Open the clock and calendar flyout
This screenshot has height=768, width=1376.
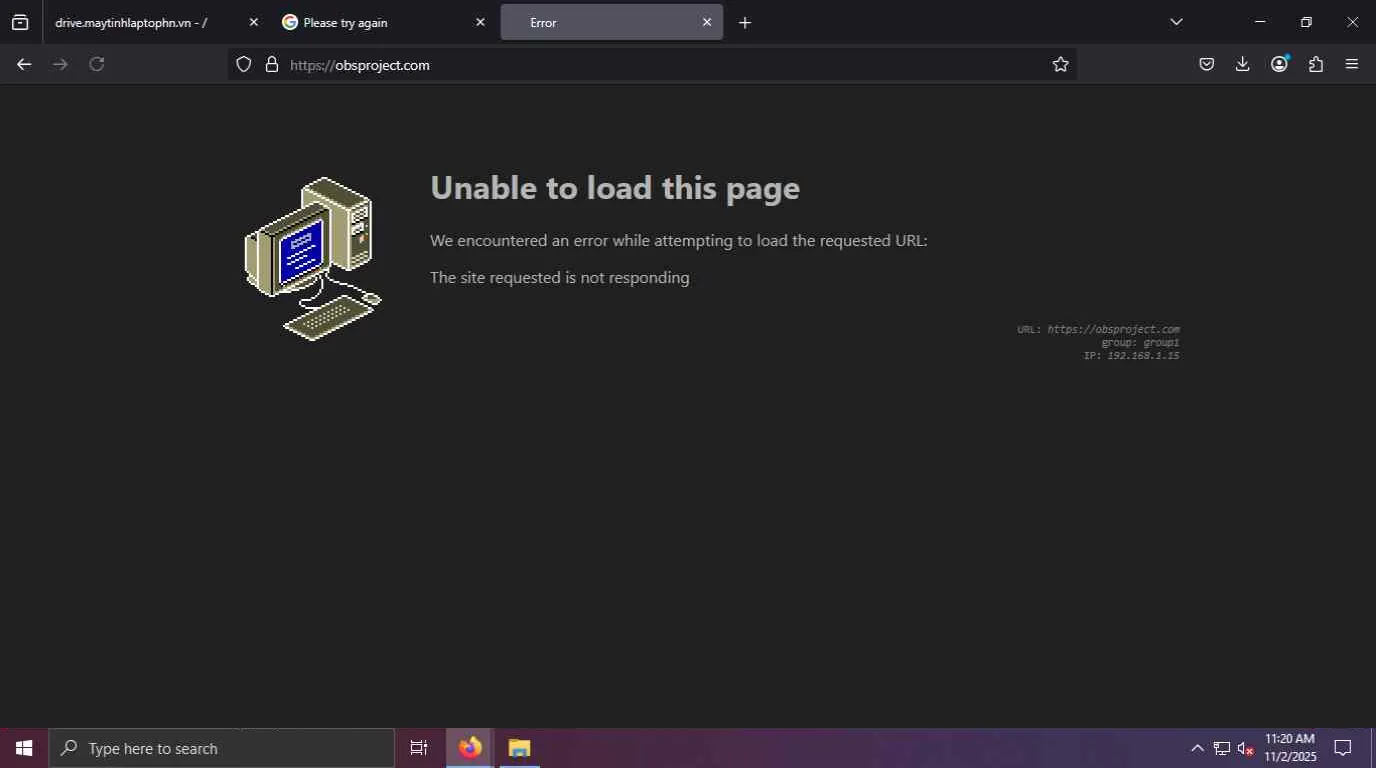click(x=1290, y=748)
